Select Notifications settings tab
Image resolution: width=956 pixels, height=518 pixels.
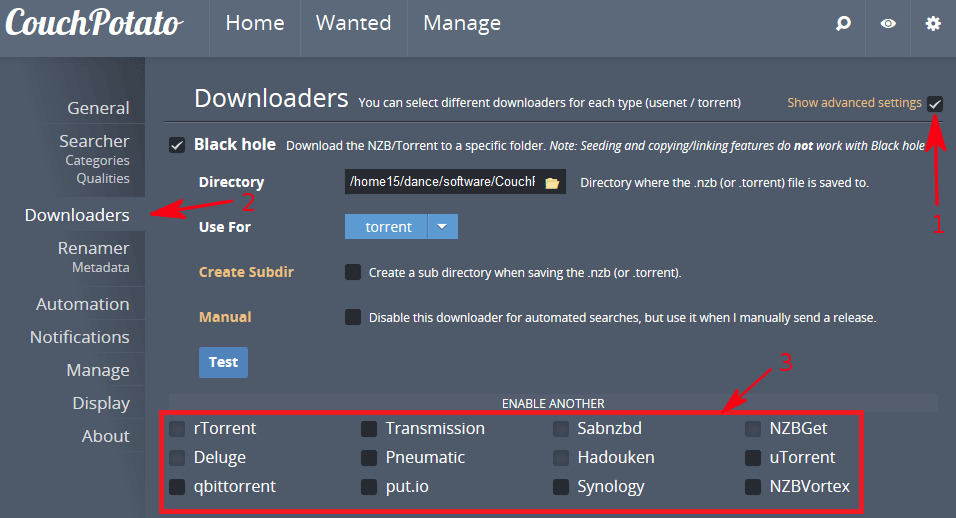[80, 337]
